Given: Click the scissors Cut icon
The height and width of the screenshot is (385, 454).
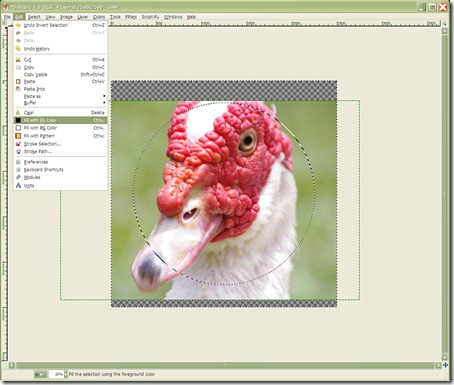Looking at the screenshot, I should click(x=18, y=60).
